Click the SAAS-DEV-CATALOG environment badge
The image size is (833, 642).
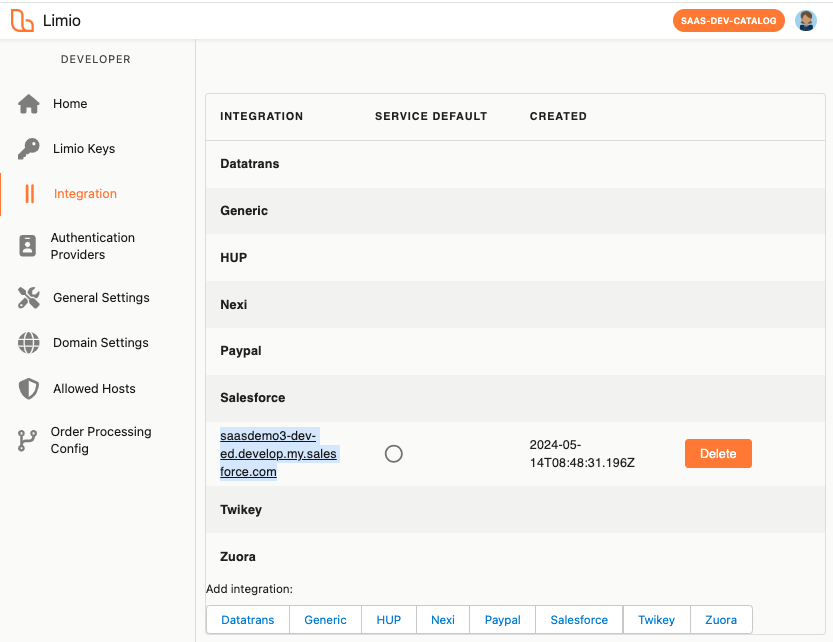(728, 21)
